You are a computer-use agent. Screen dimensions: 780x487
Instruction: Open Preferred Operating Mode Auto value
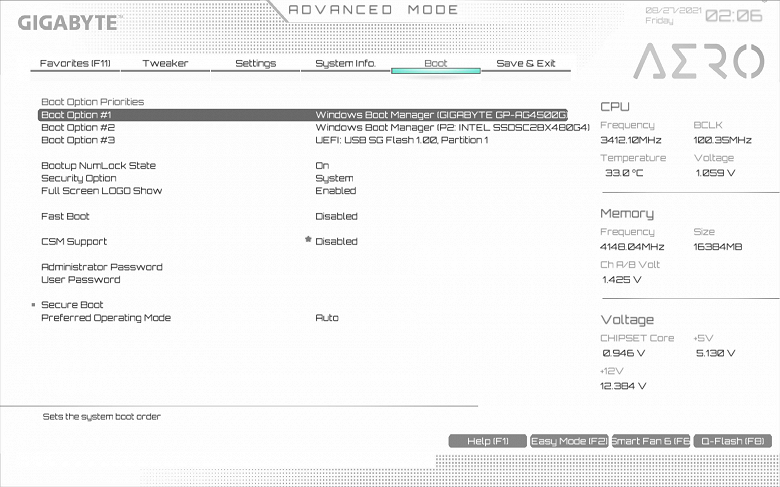point(327,318)
